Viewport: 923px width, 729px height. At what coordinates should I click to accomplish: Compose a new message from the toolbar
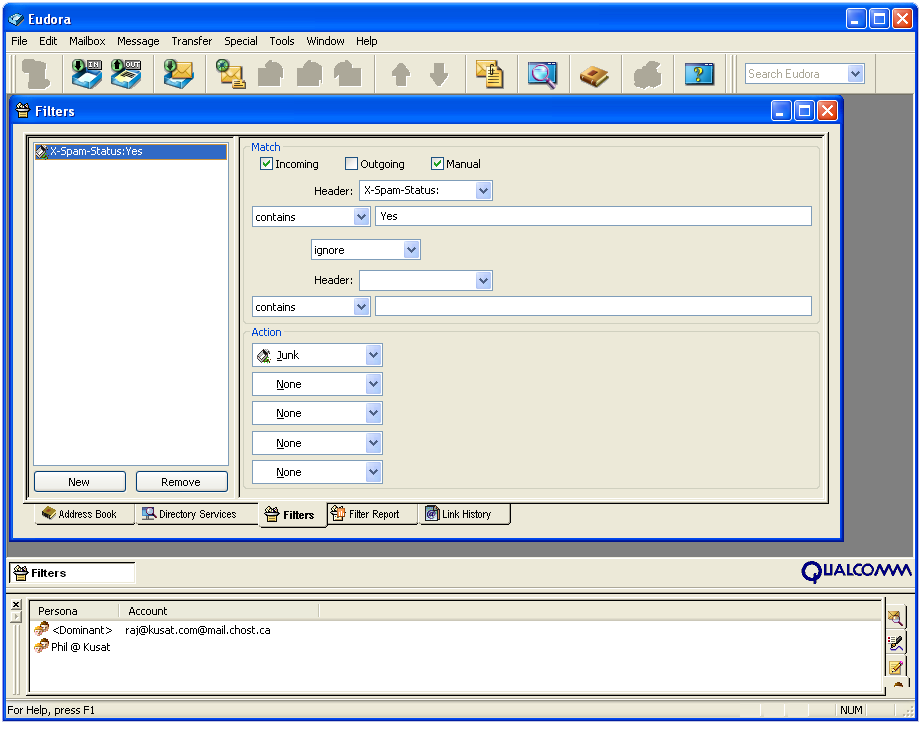pos(231,74)
